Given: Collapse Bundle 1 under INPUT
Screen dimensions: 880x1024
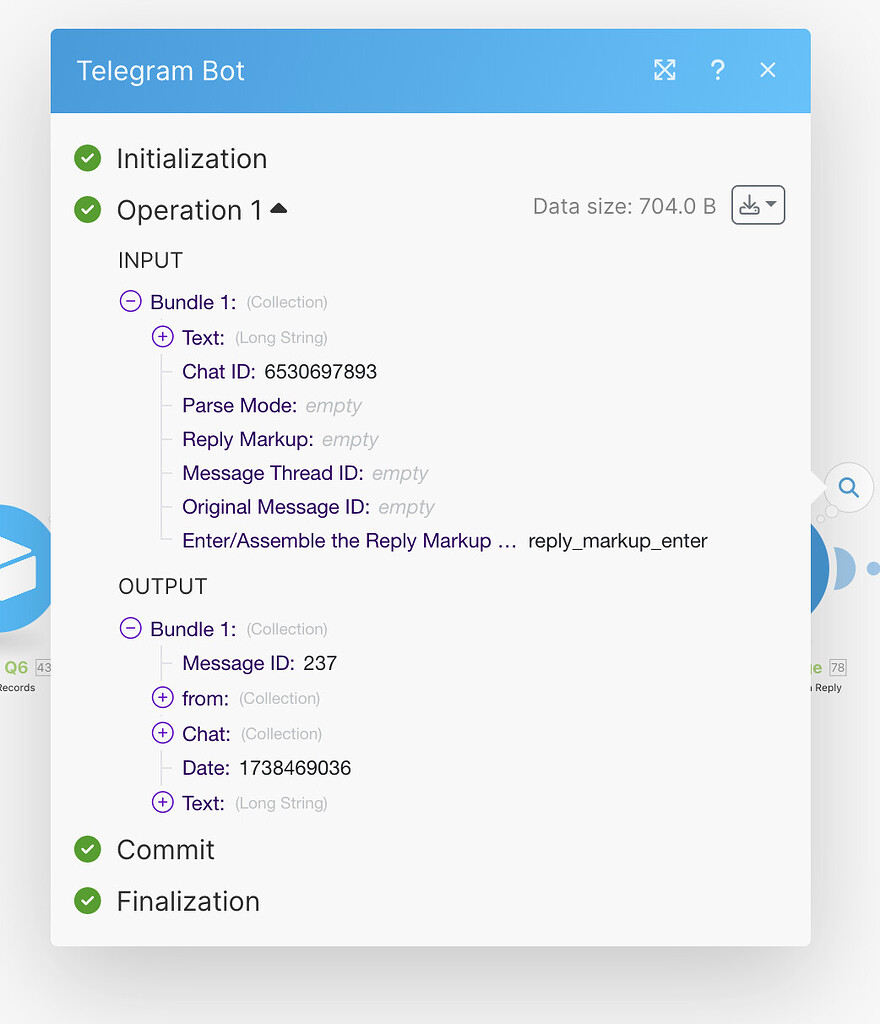Looking at the screenshot, I should coord(131,301).
